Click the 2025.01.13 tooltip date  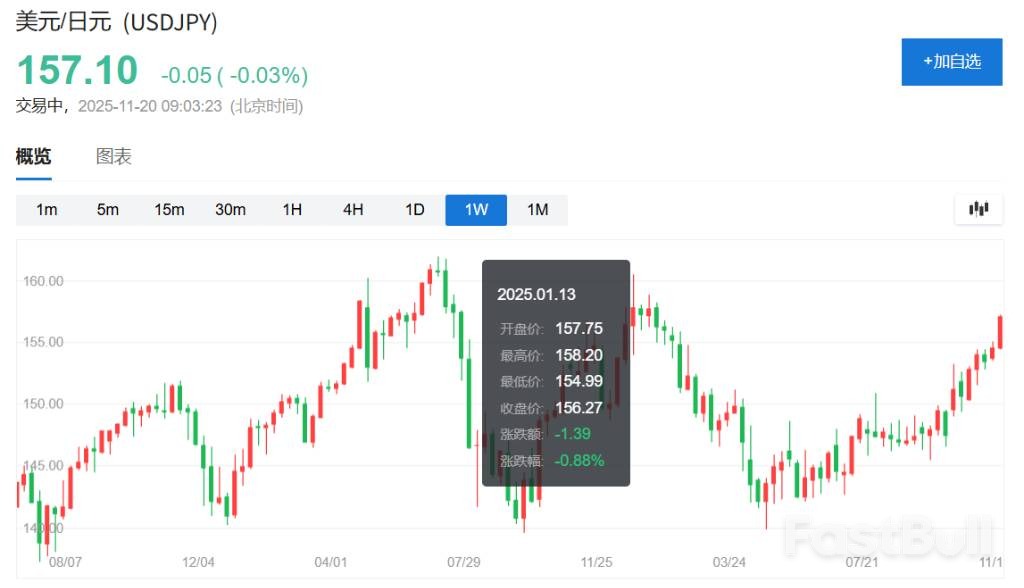537,294
